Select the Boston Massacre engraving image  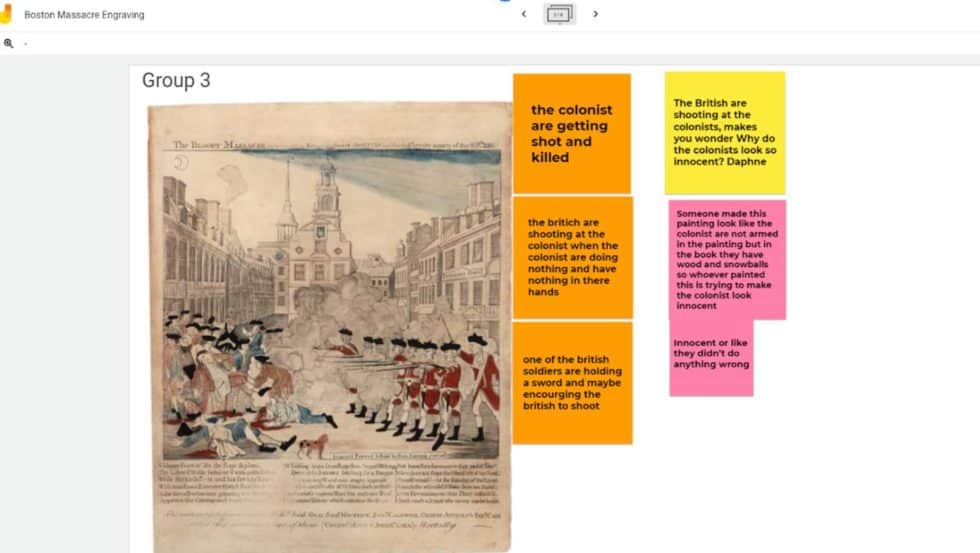[329, 327]
